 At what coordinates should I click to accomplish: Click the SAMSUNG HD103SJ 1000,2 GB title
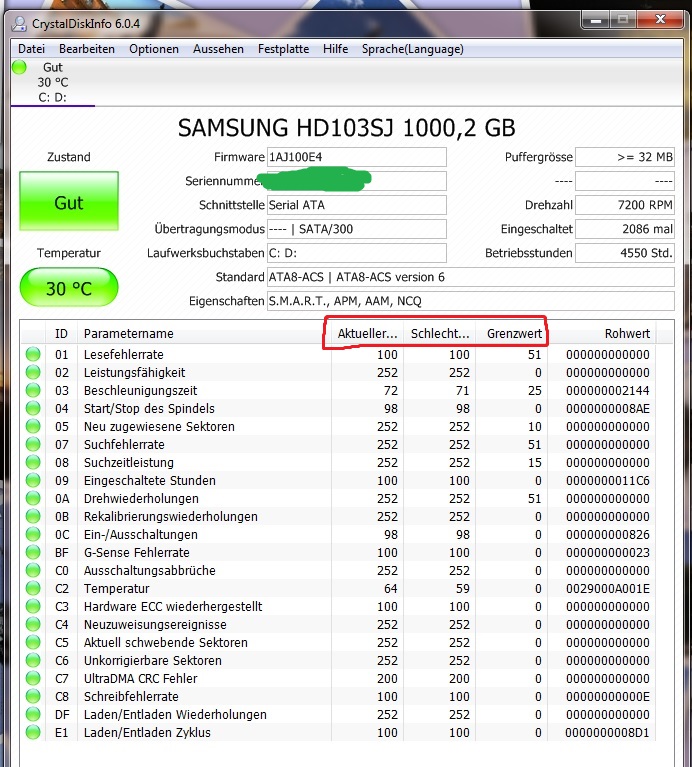coord(346,128)
